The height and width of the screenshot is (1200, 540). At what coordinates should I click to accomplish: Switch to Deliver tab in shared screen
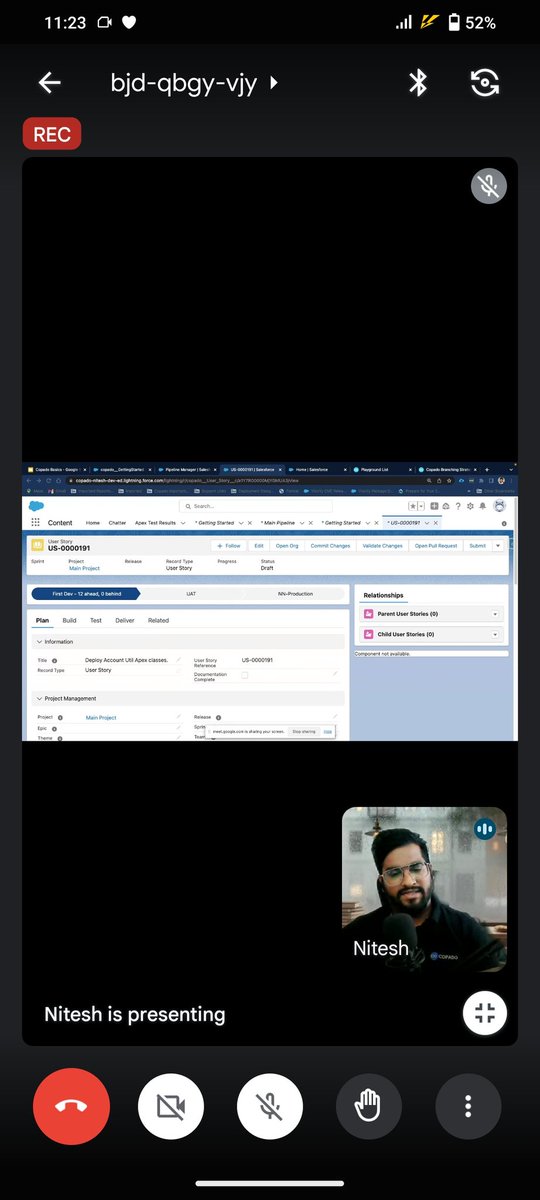pos(125,621)
